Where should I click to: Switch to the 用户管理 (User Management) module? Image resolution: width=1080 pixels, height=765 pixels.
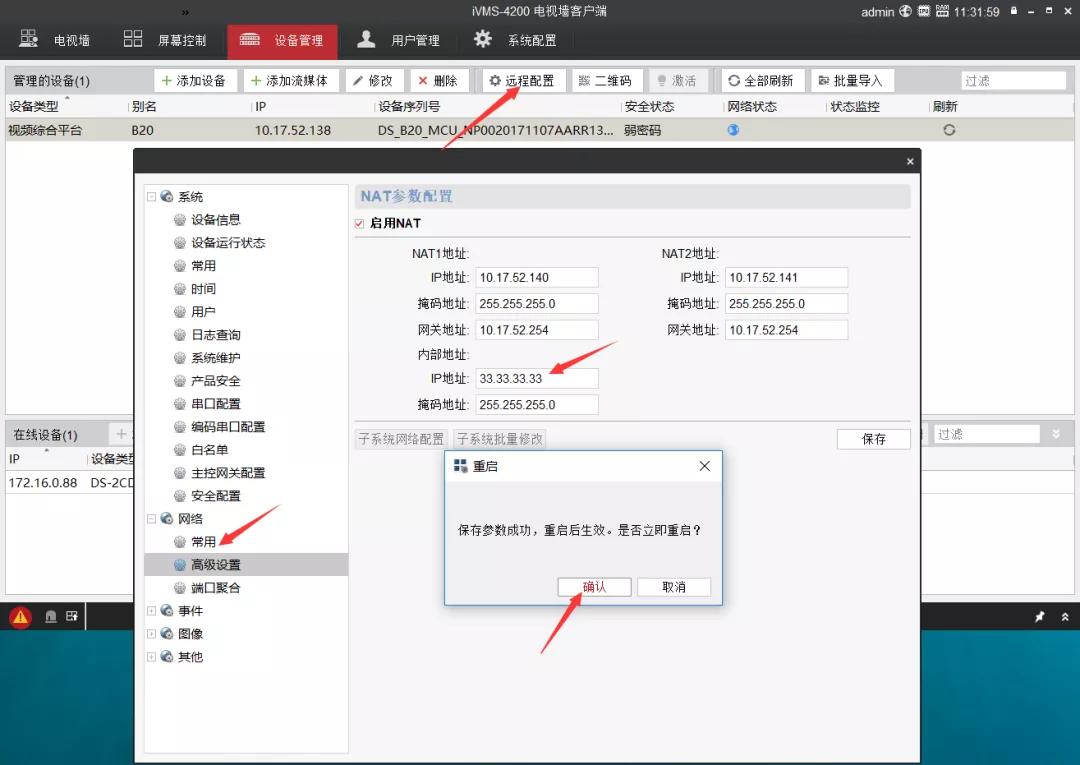(x=415, y=41)
